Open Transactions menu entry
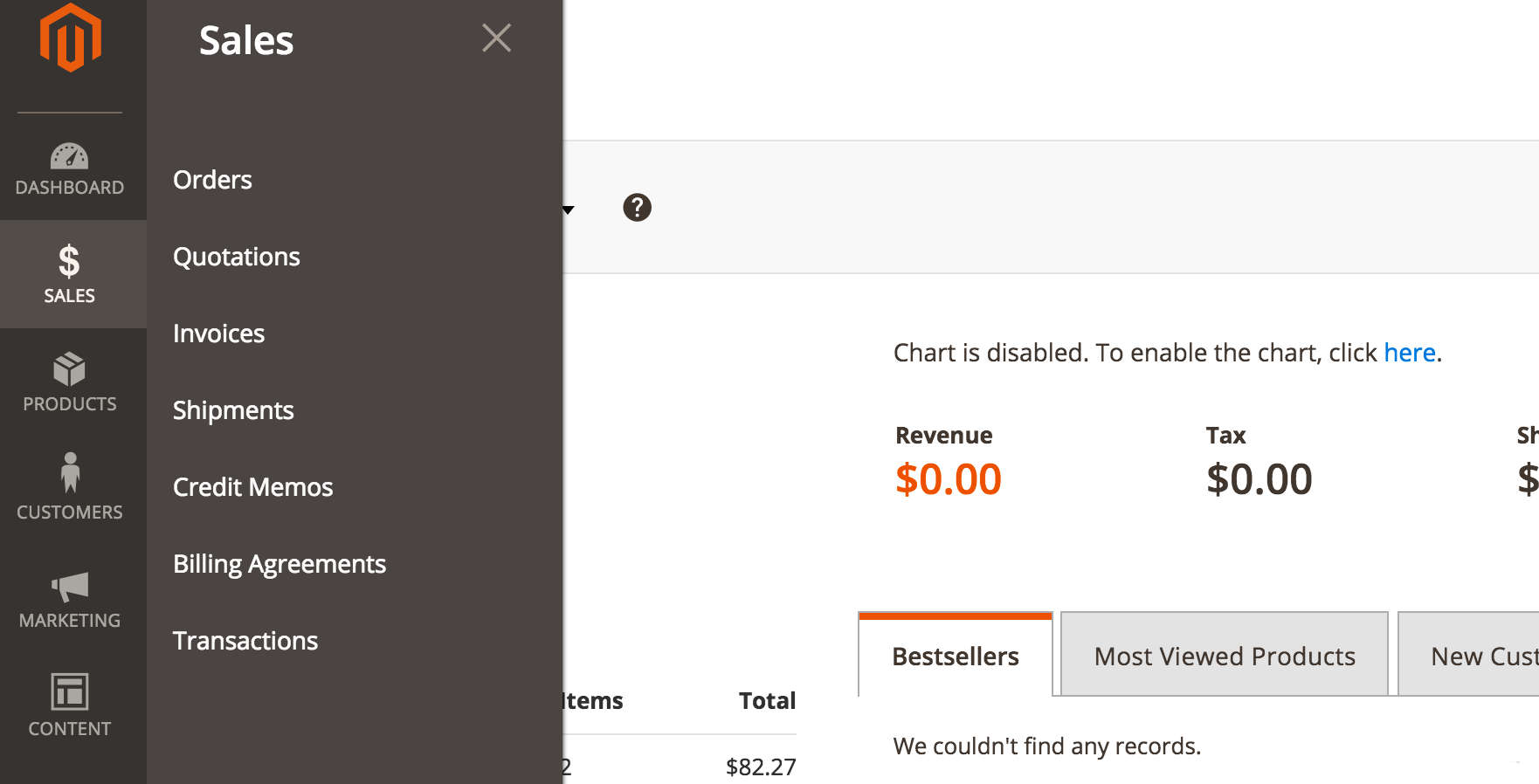This screenshot has height=784, width=1539. (245, 641)
